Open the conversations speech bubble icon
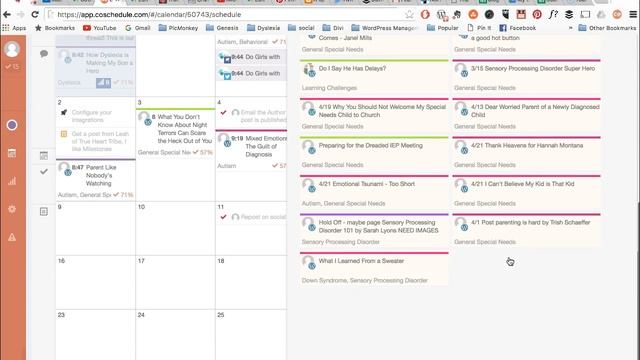Image resolution: width=640 pixels, height=360 pixels. point(44,53)
